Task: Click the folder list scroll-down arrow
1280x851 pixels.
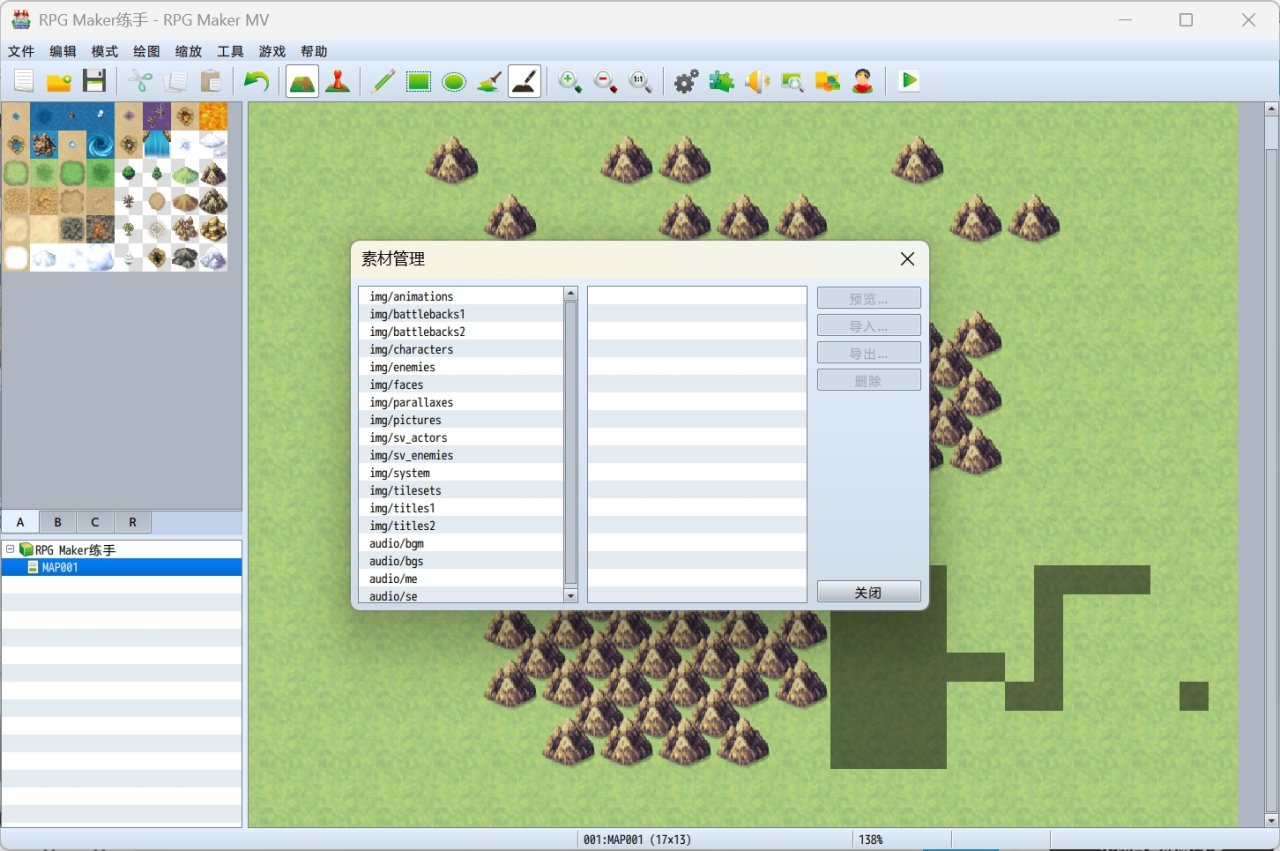Action: pyautogui.click(x=571, y=595)
